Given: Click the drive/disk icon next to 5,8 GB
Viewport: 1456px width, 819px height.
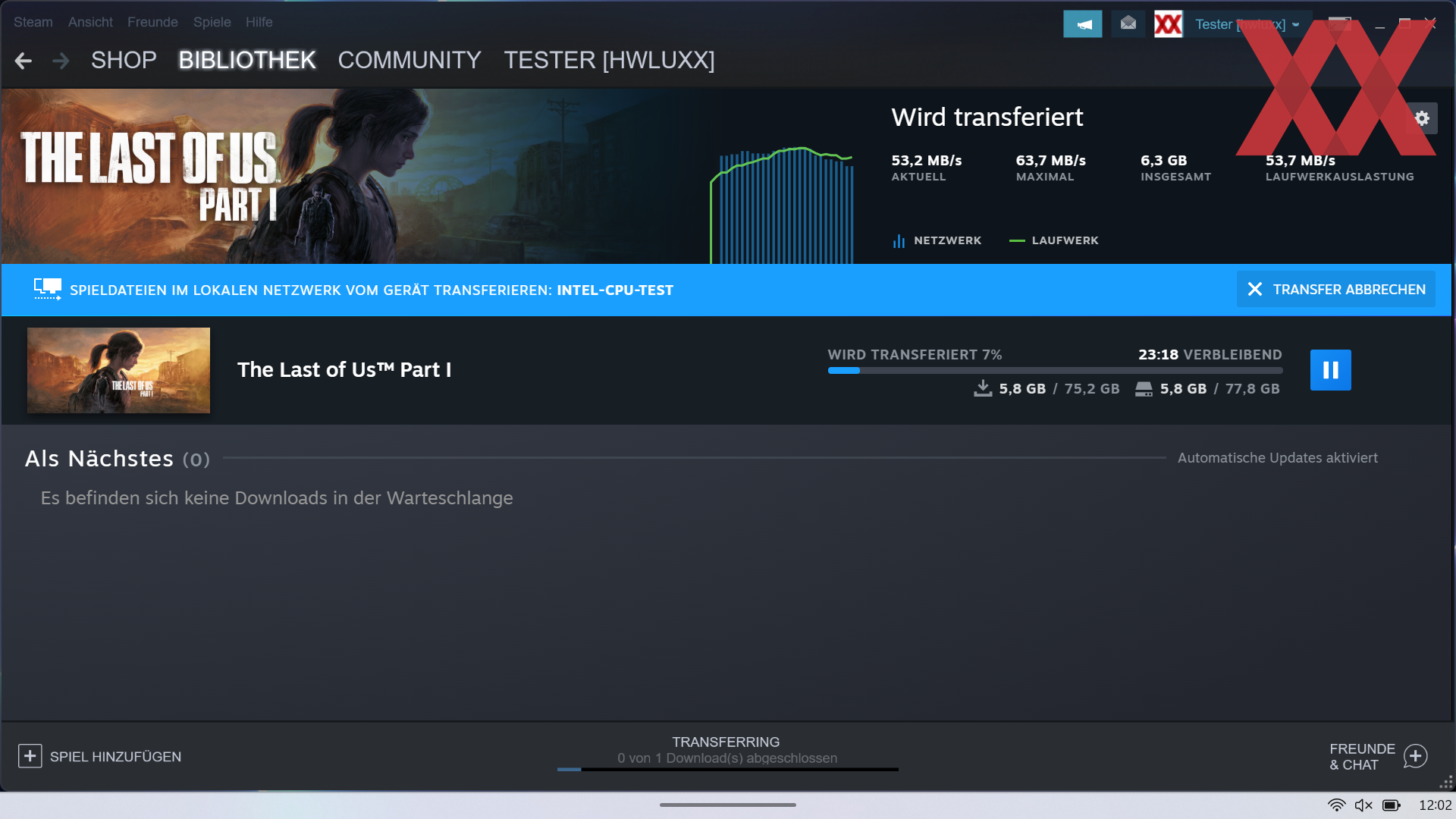Looking at the screenshot, I should tap(1143, 389).
